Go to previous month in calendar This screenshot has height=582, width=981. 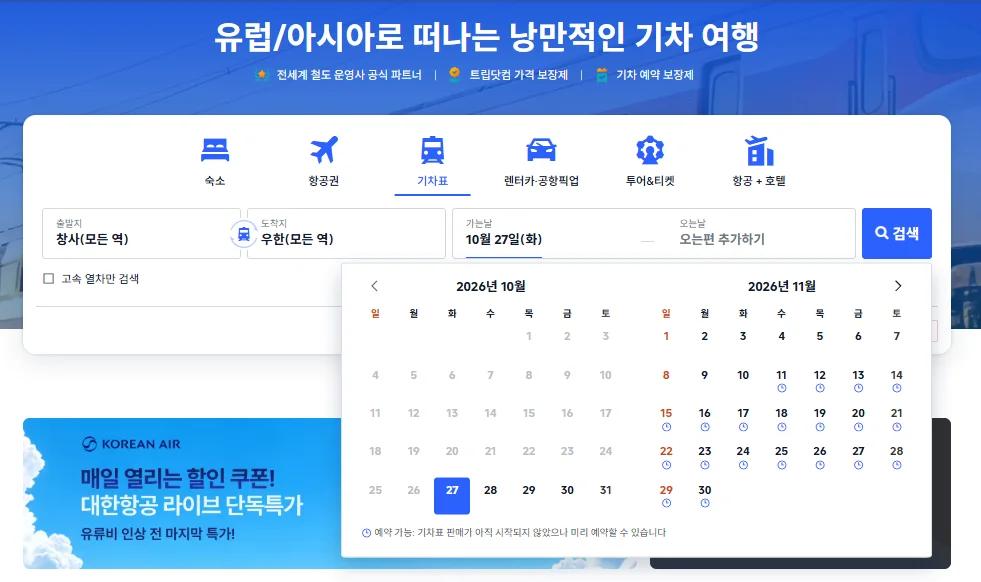point(374,286)
